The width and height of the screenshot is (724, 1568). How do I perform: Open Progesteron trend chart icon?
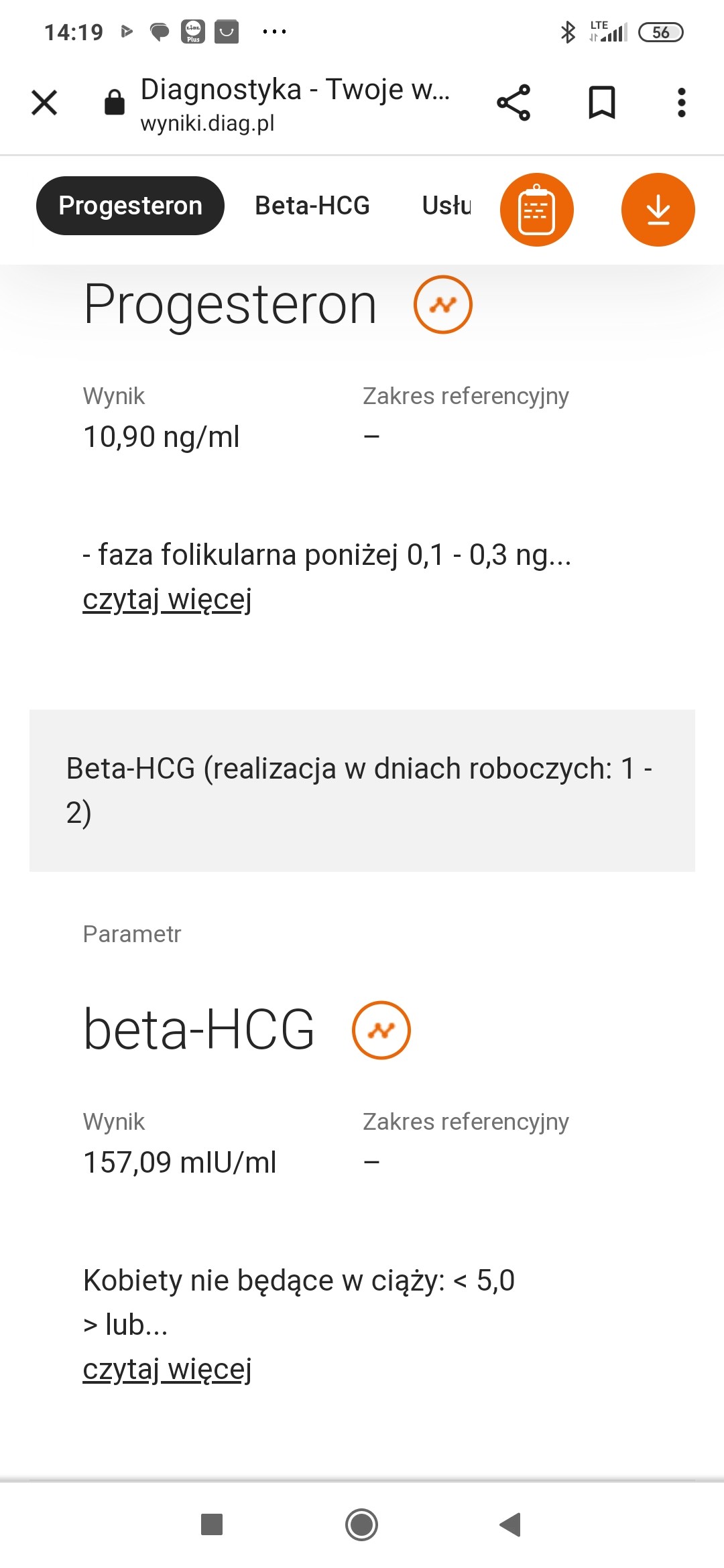click(x=442, y=305)
